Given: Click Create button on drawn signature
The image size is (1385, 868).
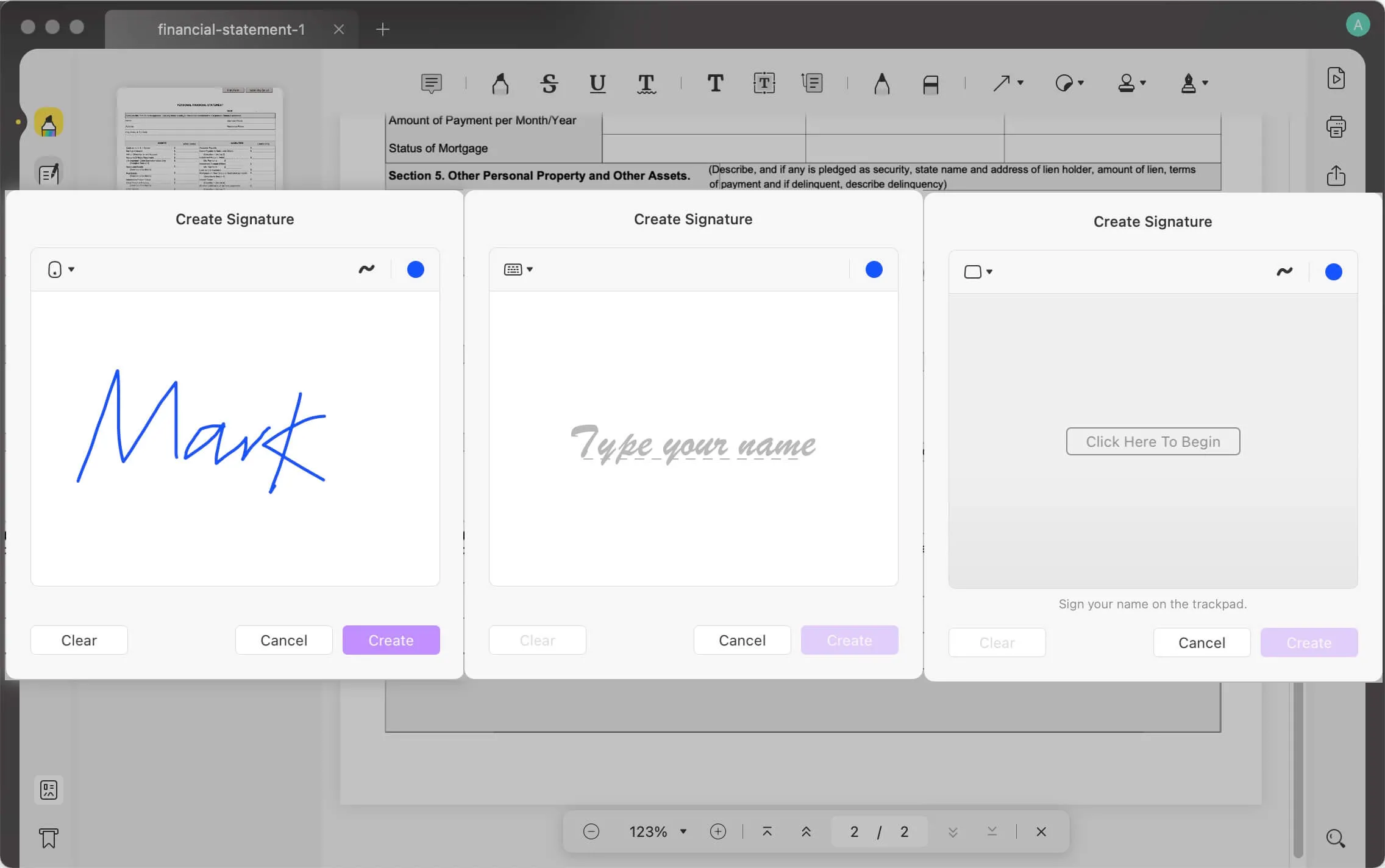Looking at the screenshot, I should (x=390, y=639).
